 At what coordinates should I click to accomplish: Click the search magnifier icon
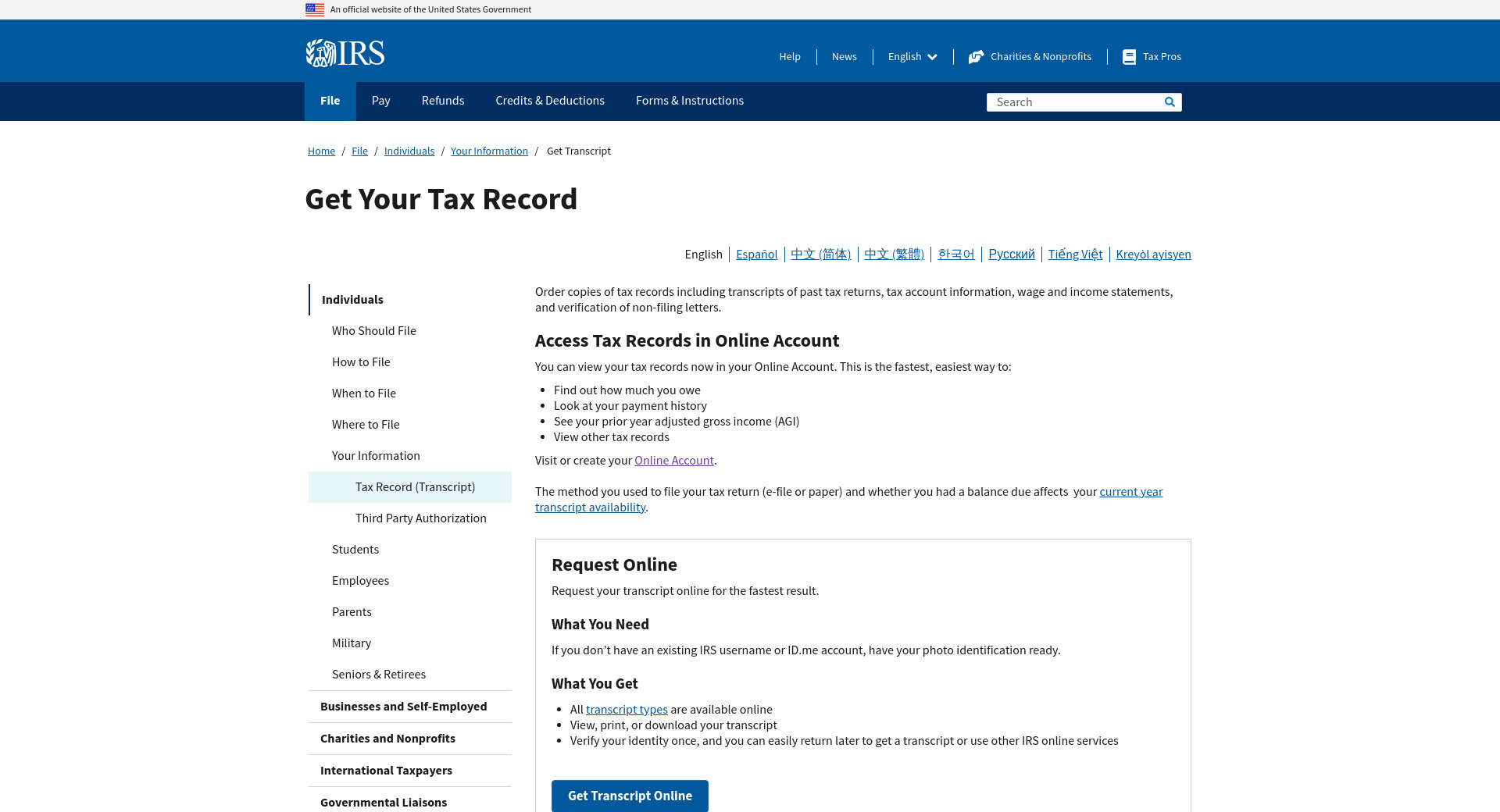pyautogui.click(x=1170, y=102)
